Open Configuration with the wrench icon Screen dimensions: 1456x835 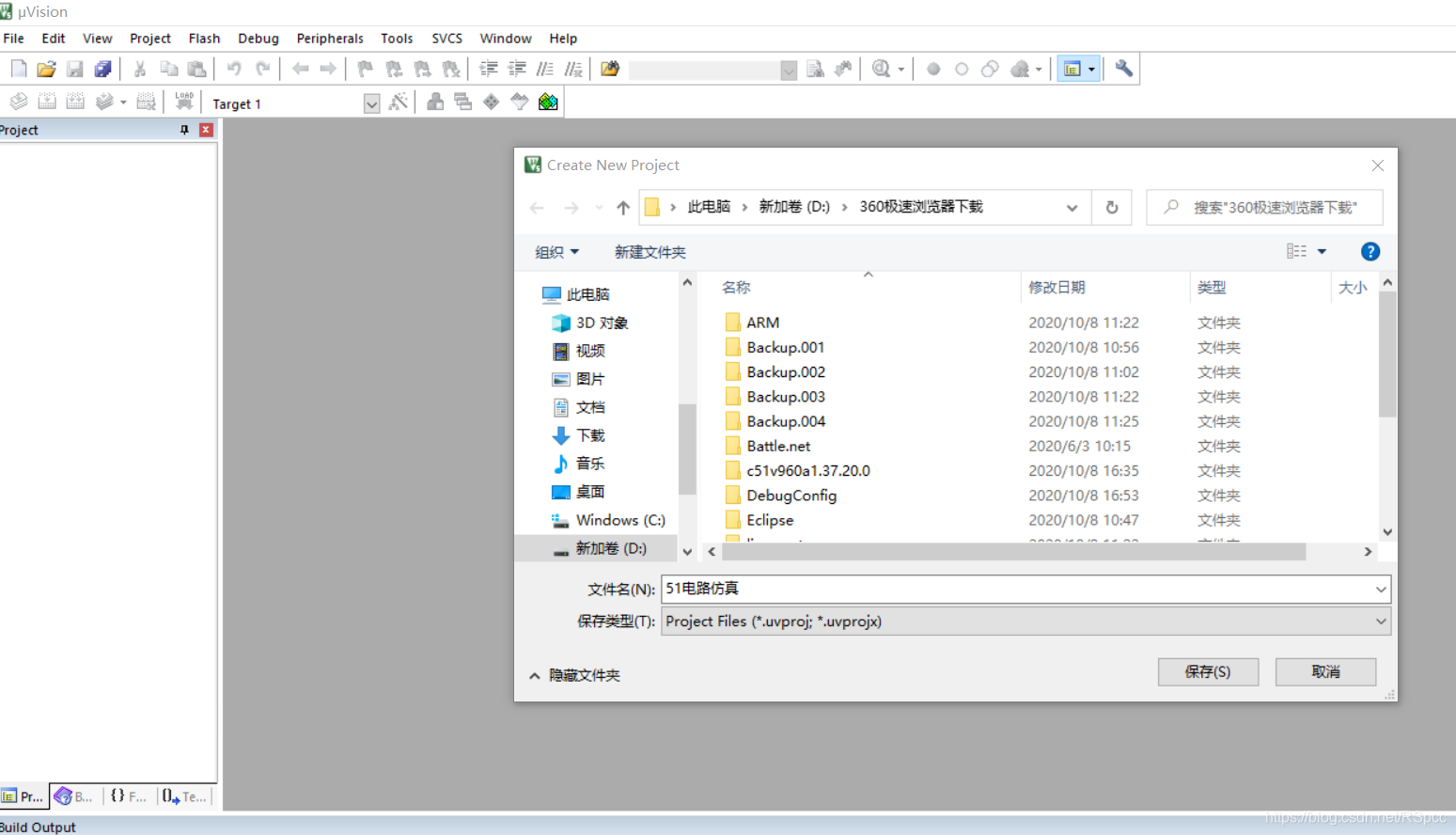click(x=1123, y=69)
